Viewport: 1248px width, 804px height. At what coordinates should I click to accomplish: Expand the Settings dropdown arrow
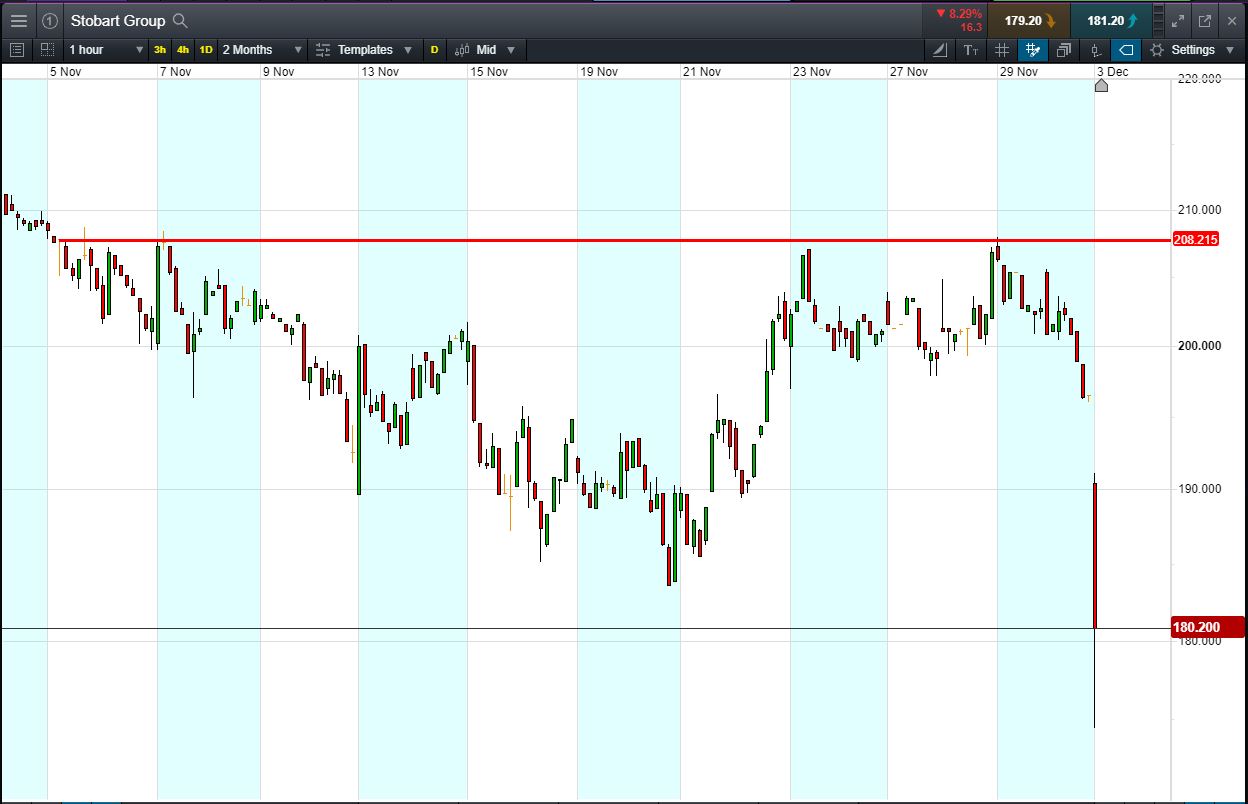click(x=1231, y=49)
